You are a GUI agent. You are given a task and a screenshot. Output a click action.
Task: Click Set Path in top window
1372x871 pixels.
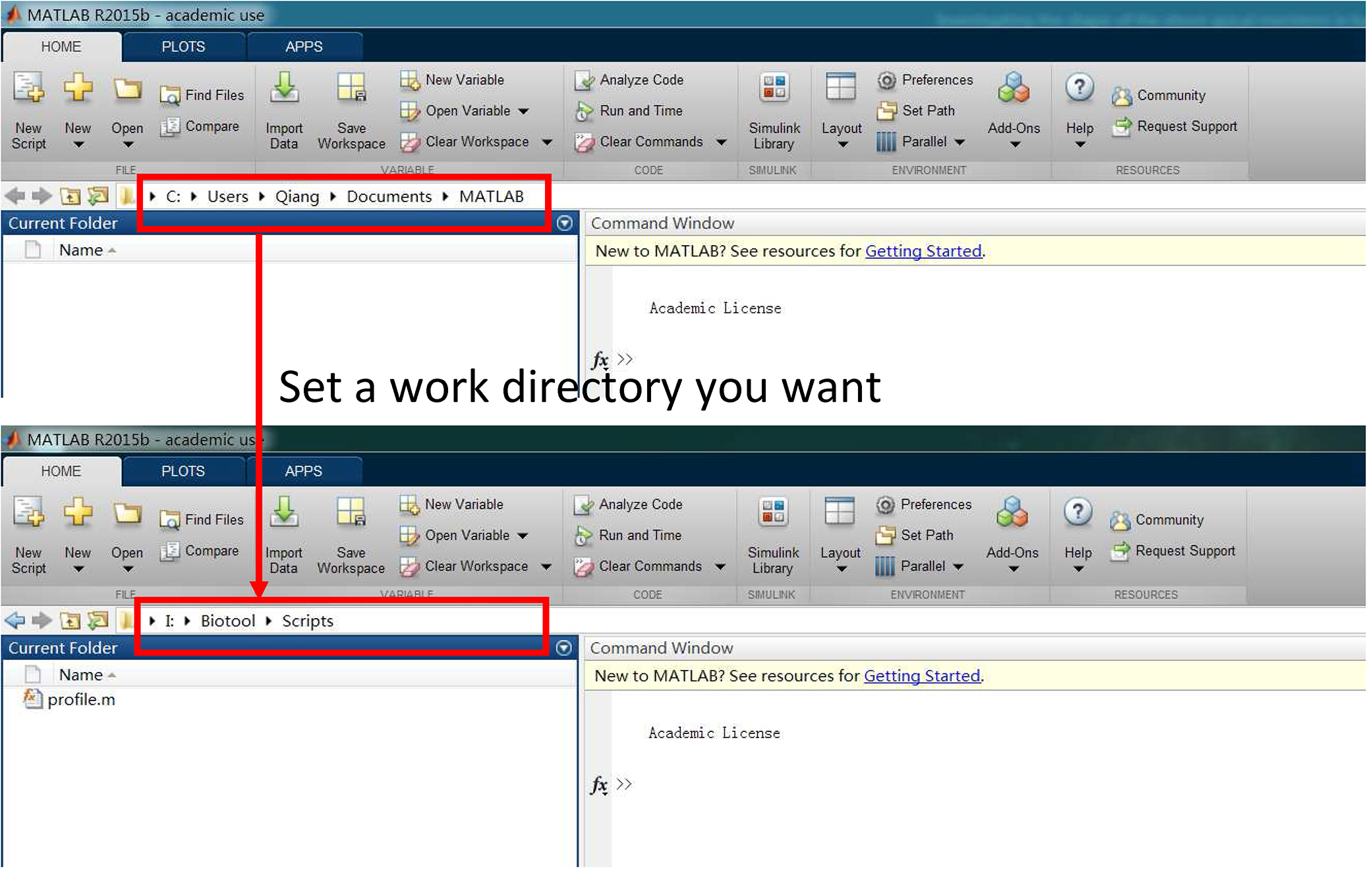916,111
